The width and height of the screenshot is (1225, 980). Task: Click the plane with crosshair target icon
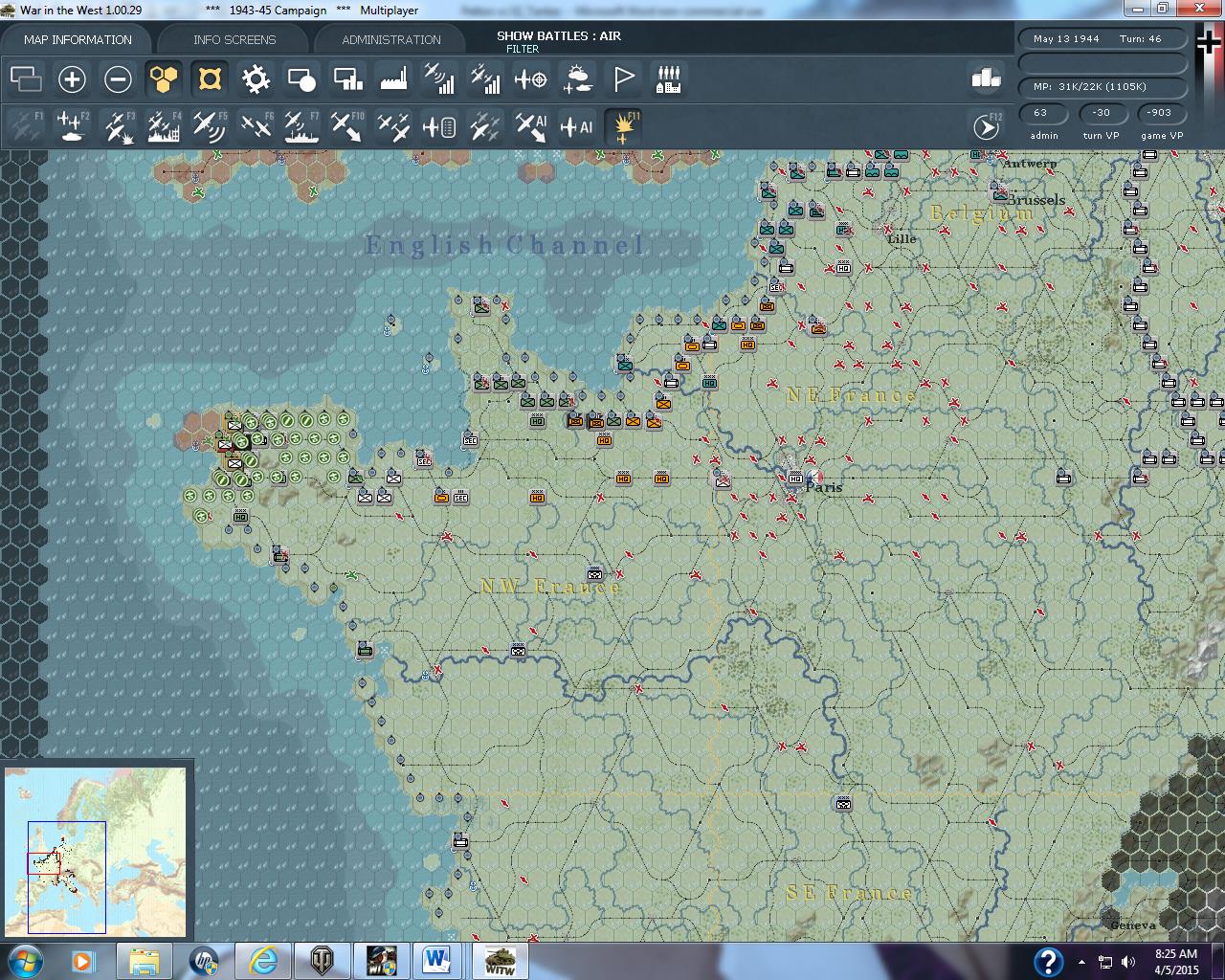(x=531, y=78)
